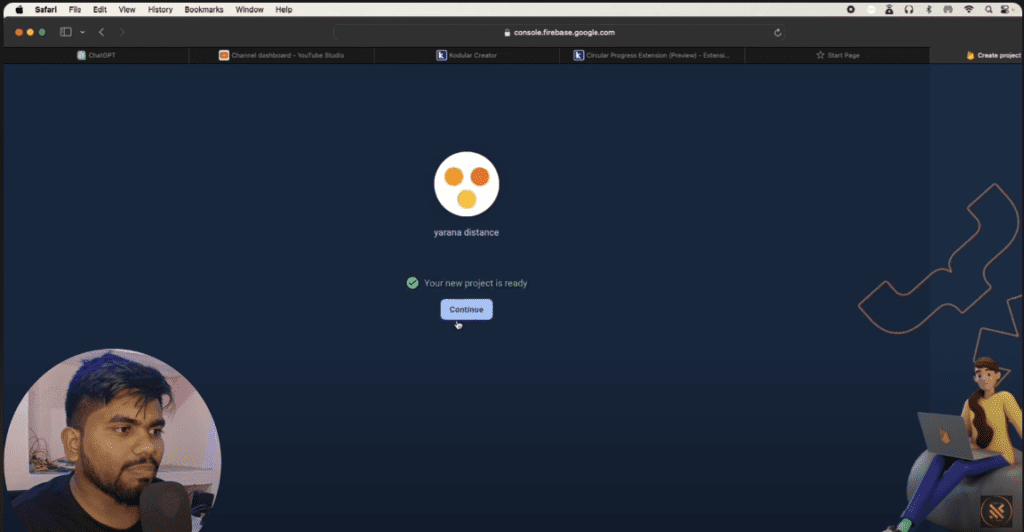The height and width of the screenshot is (532, 1024).
Task: Open the Channel dashboard YouTube Studio tab
Action: point(281,55)
